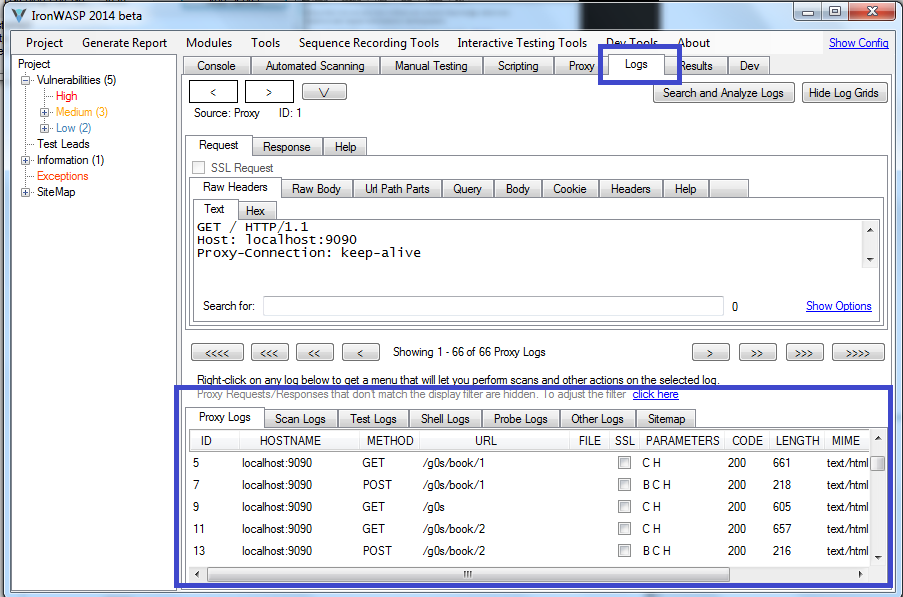
Task: Click the "<<<" log paging button
Action: (x=269, y=352)
